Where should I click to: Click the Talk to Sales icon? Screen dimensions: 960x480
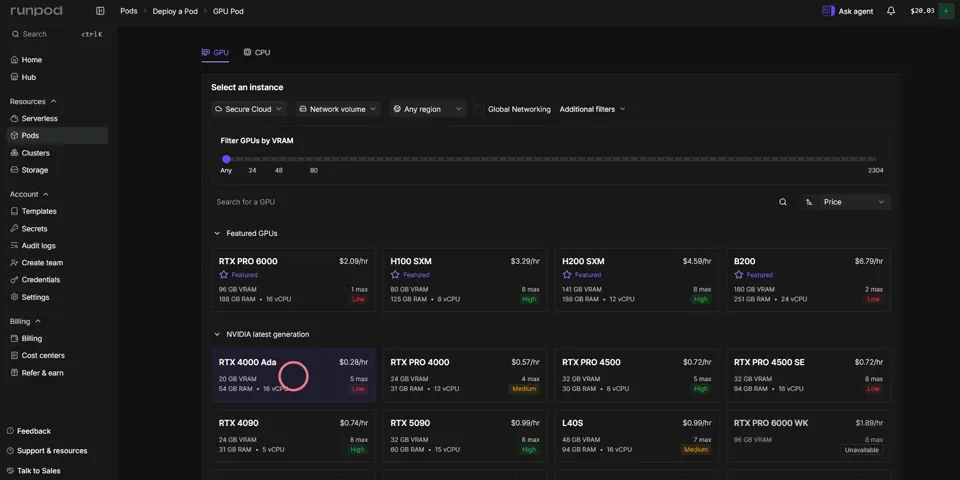[10, 471]
